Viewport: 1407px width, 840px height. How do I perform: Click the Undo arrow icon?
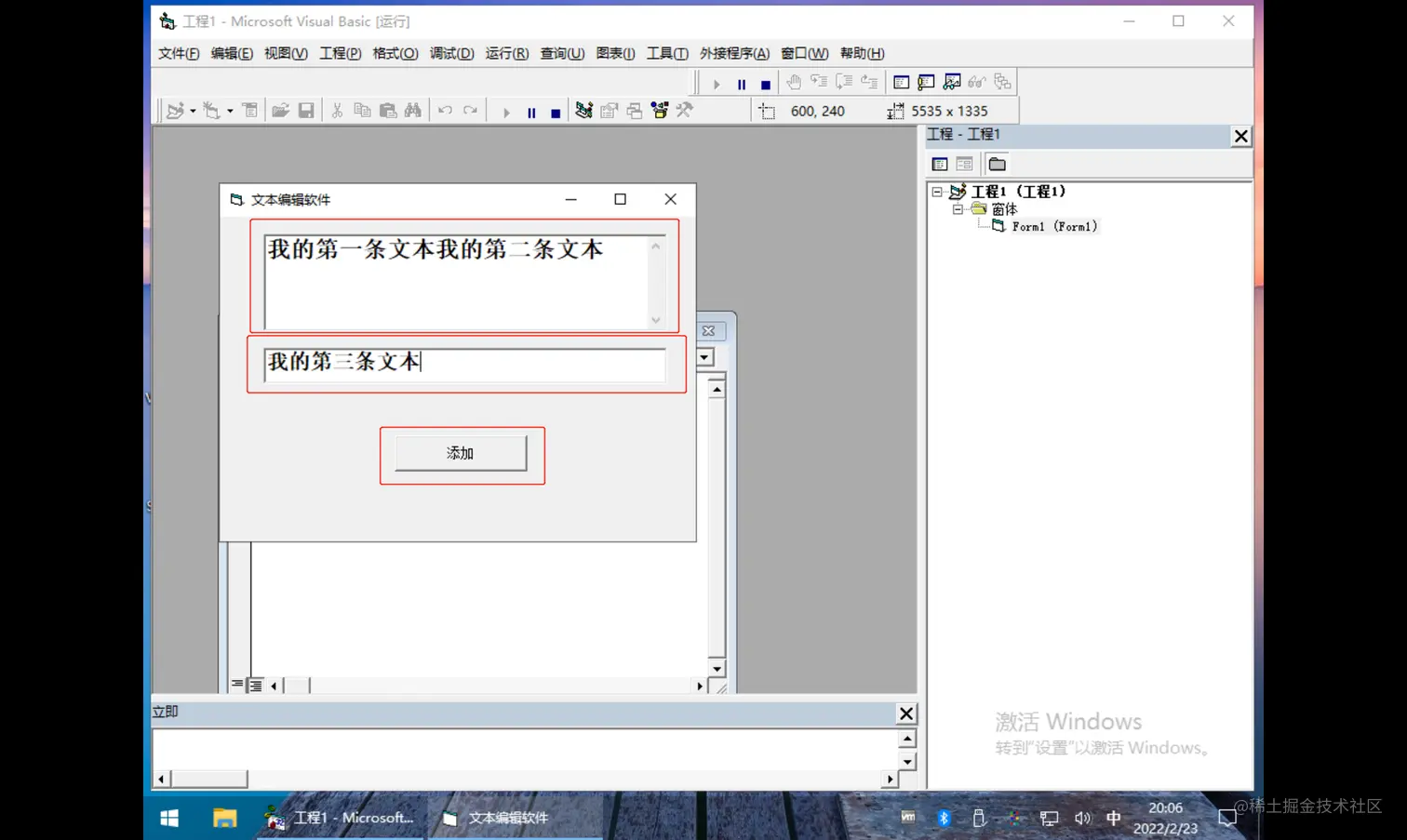coord(445,111)
